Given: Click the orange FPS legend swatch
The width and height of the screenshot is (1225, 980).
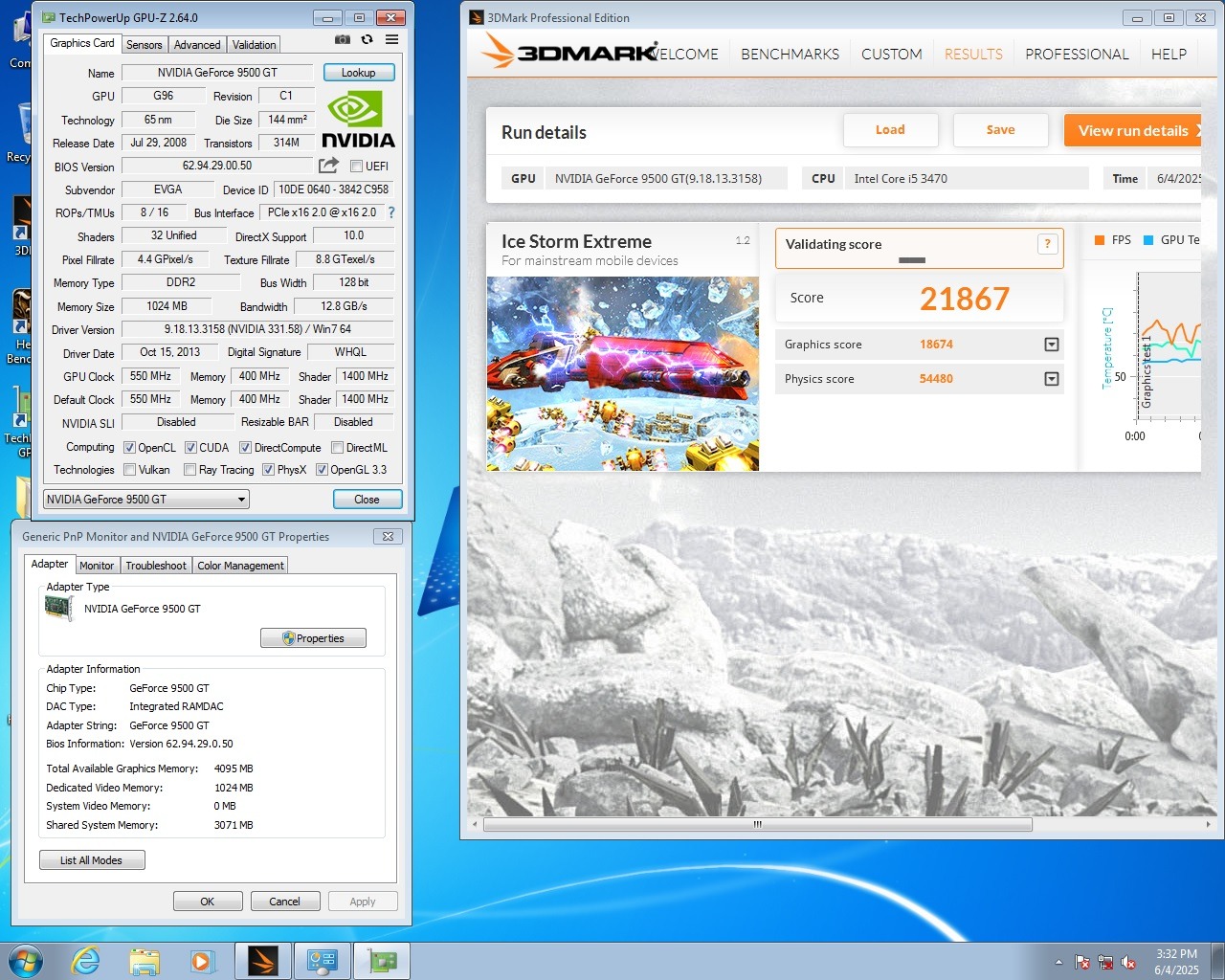Looking at the screenshot, I should coord(1100,240).
